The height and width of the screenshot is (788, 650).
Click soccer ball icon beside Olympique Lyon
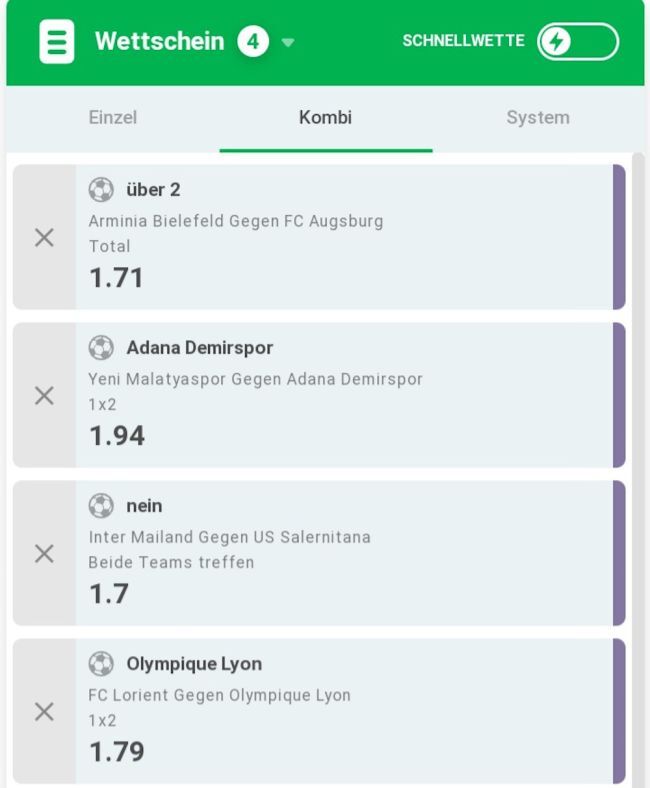point(101,664)
